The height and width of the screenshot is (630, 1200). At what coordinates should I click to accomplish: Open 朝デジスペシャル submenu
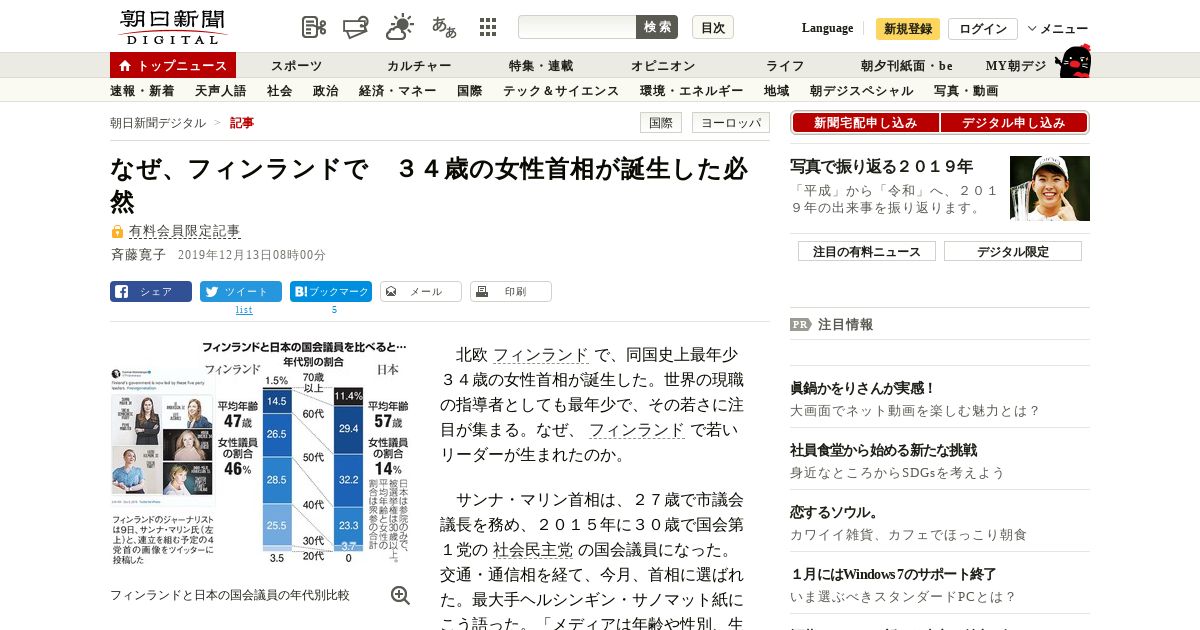[861, 91]
